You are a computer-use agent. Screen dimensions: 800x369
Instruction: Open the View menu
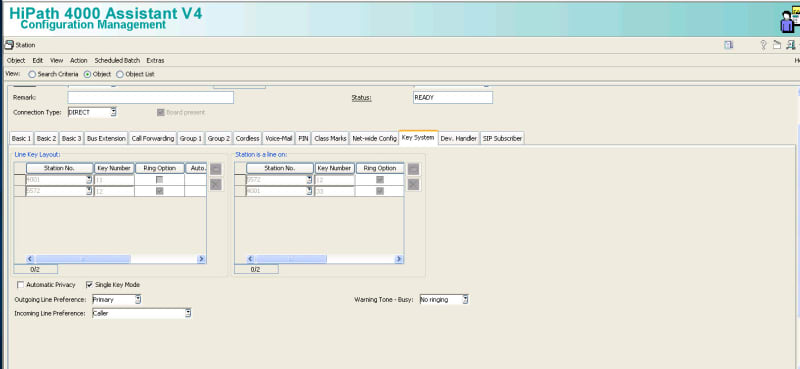57,60
